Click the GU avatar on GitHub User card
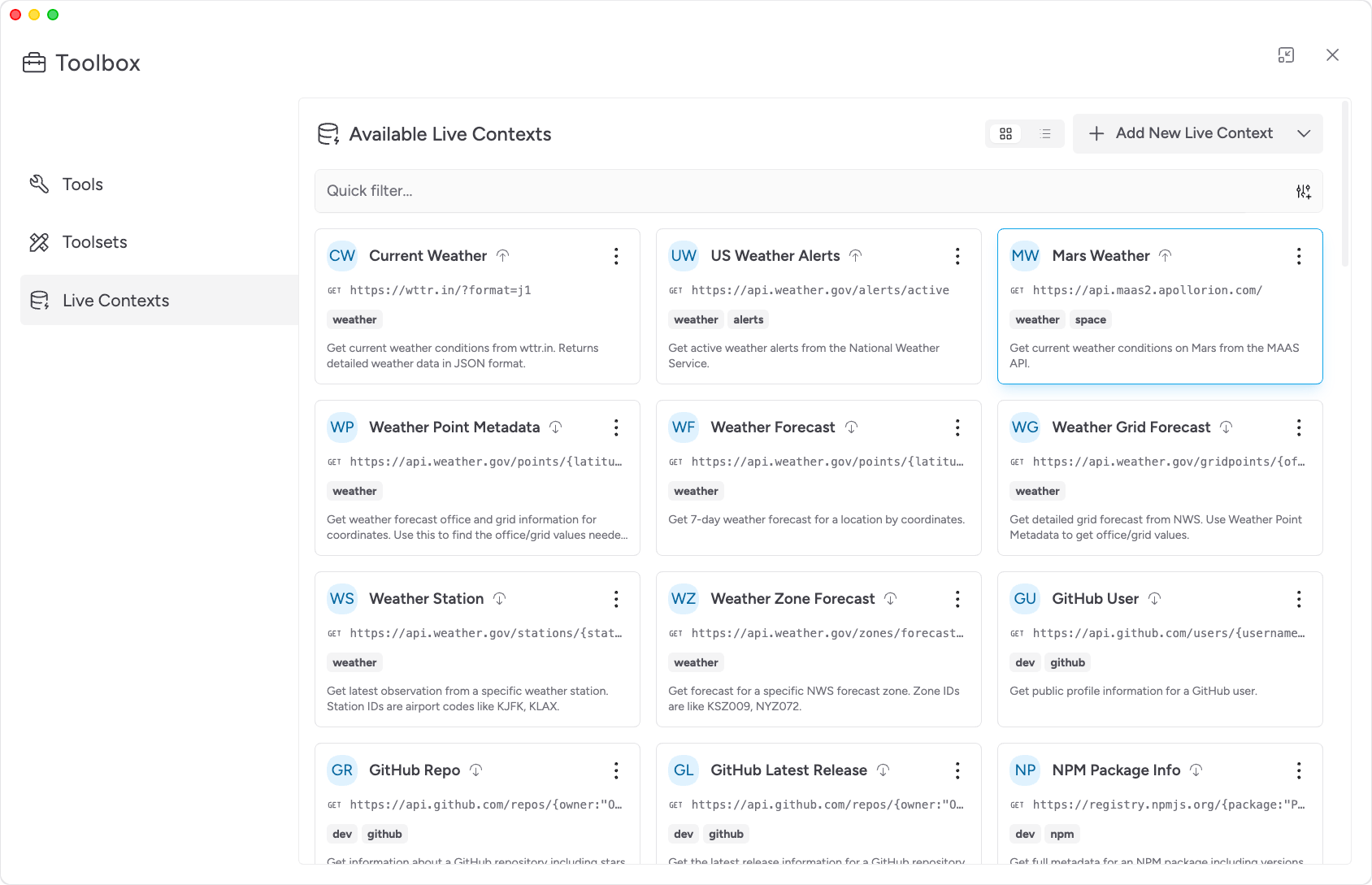The image size is (1372, 885). tap(1025, 599)
